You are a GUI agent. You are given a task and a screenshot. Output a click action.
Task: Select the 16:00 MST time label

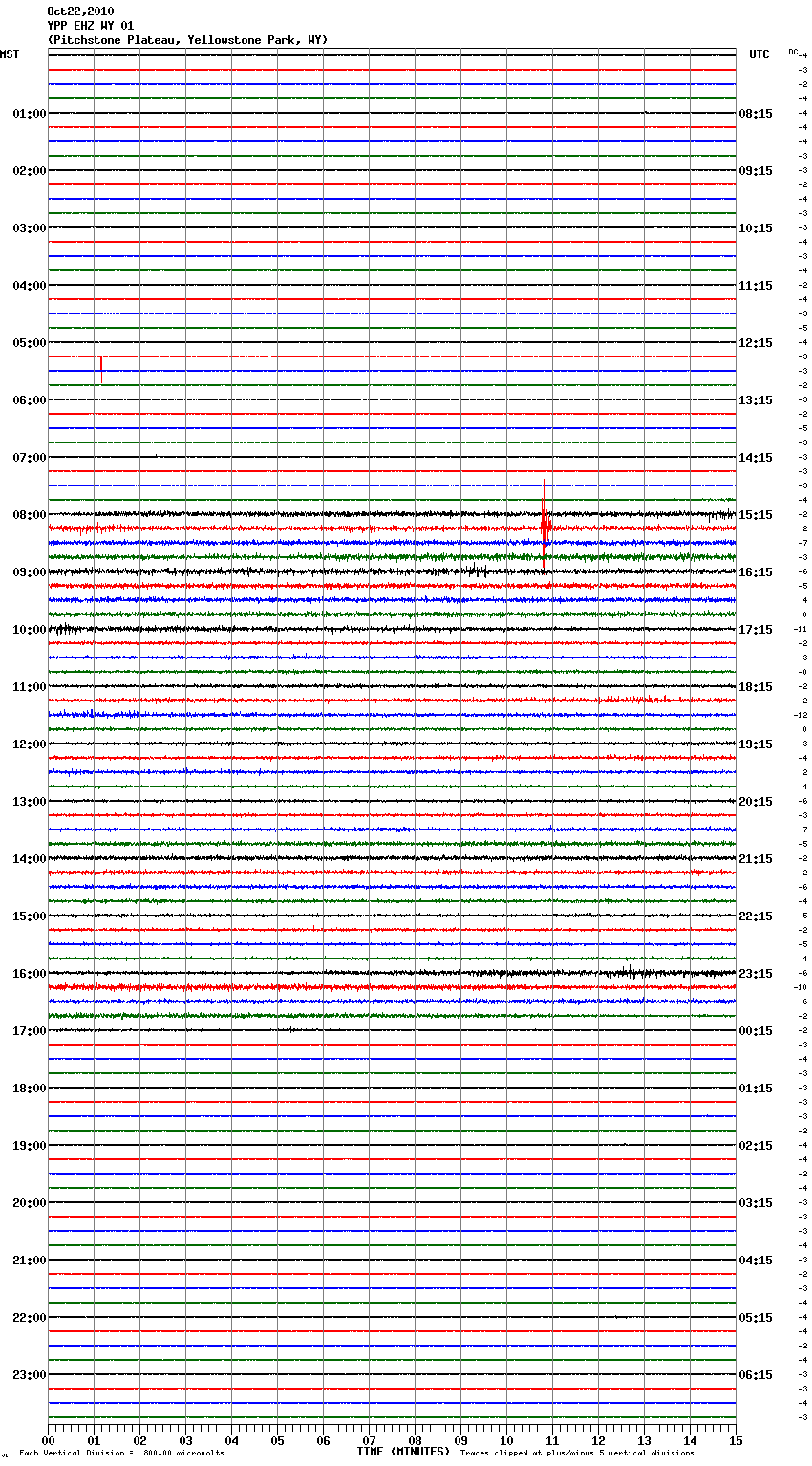[30, 974]
